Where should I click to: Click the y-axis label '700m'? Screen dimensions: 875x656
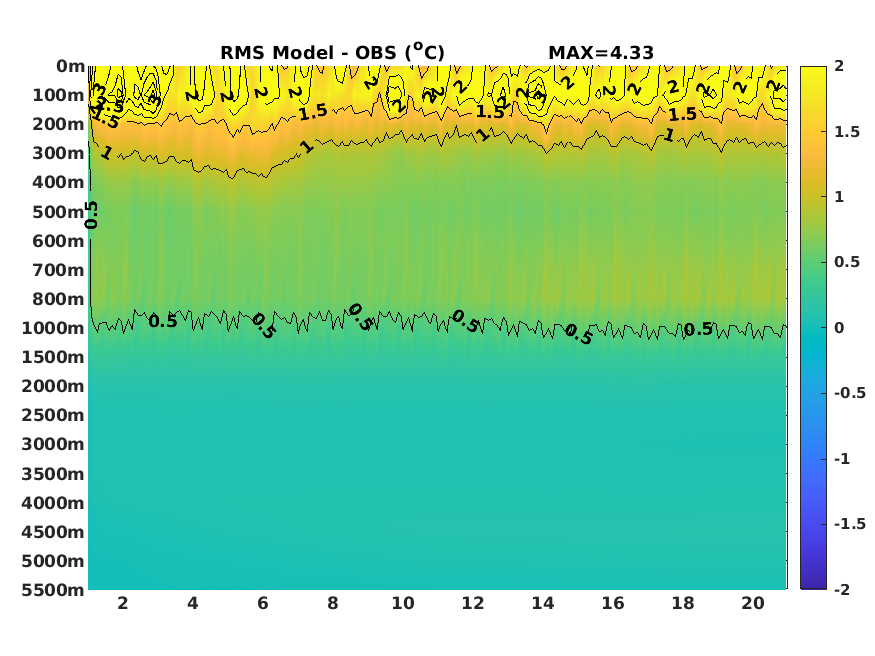pyautogui.click(x=59, y=270)
